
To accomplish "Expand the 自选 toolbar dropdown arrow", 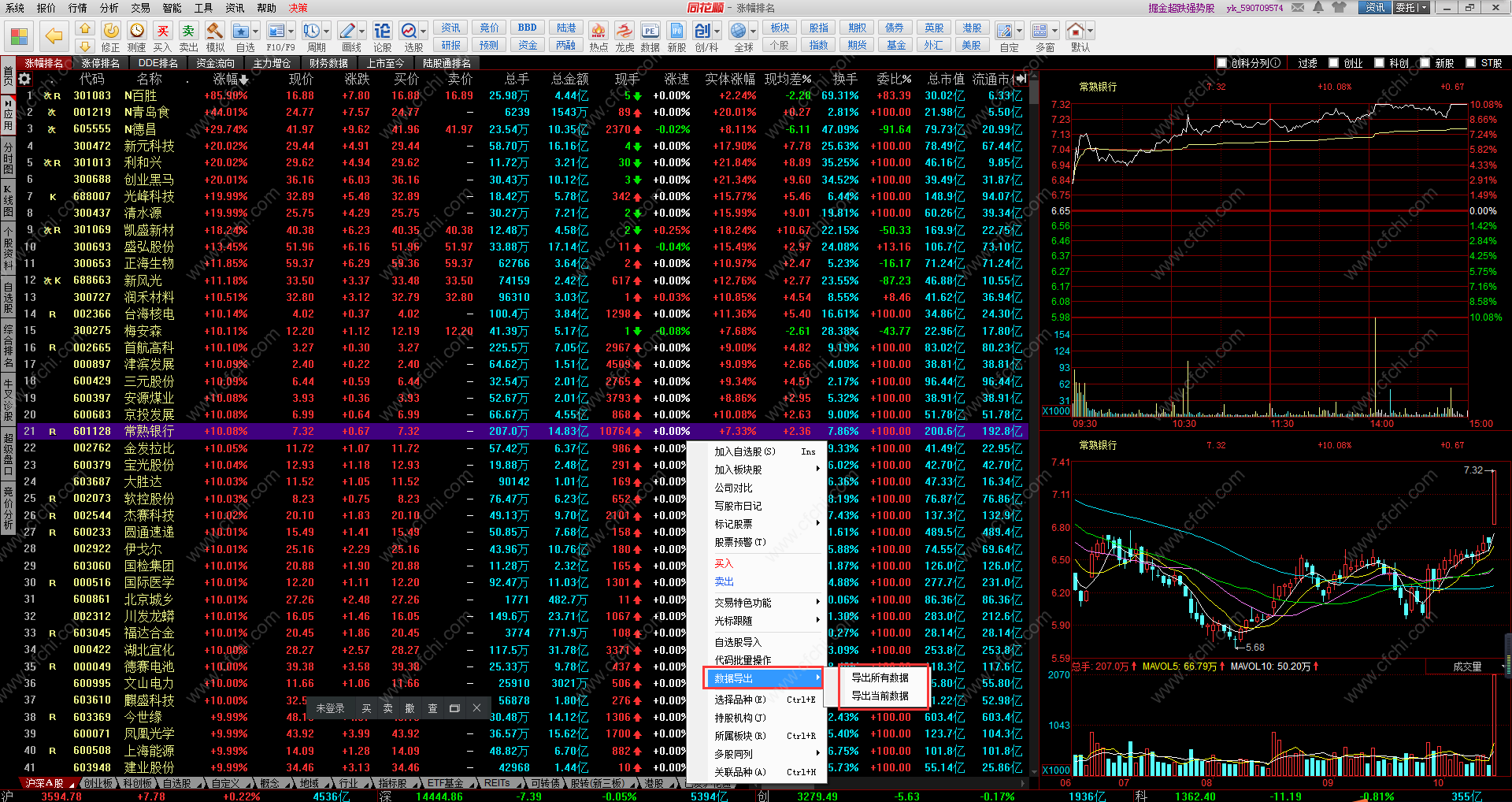I will coord(256,32).
